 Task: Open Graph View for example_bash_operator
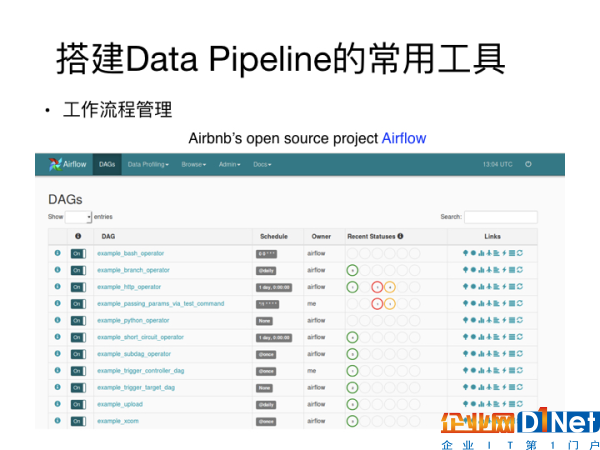pos(473,253)
